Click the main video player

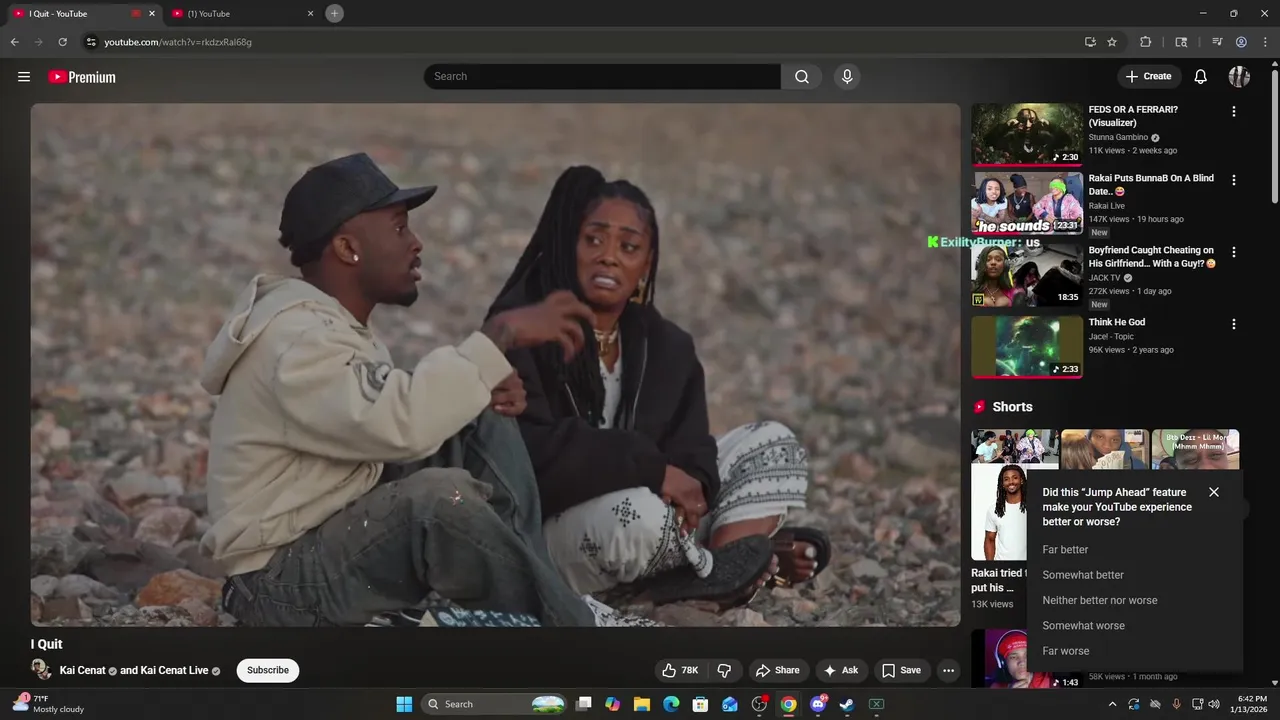tap(495, 365)
